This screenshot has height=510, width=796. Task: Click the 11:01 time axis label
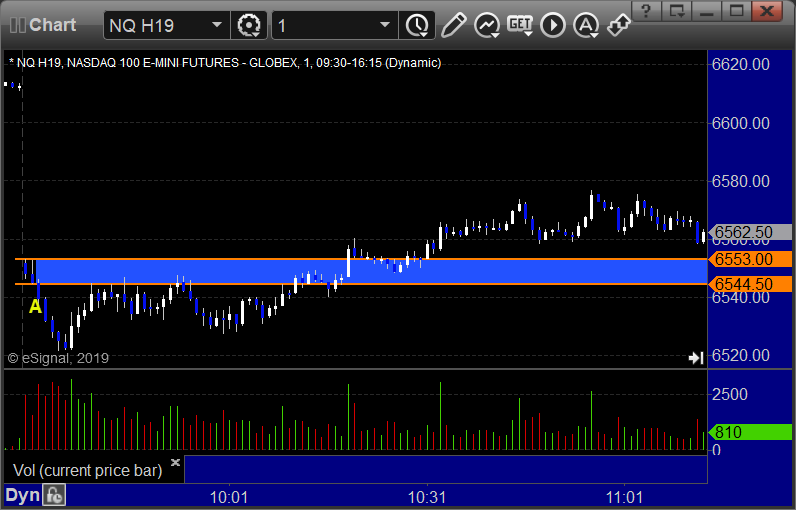tap(624, 497)
